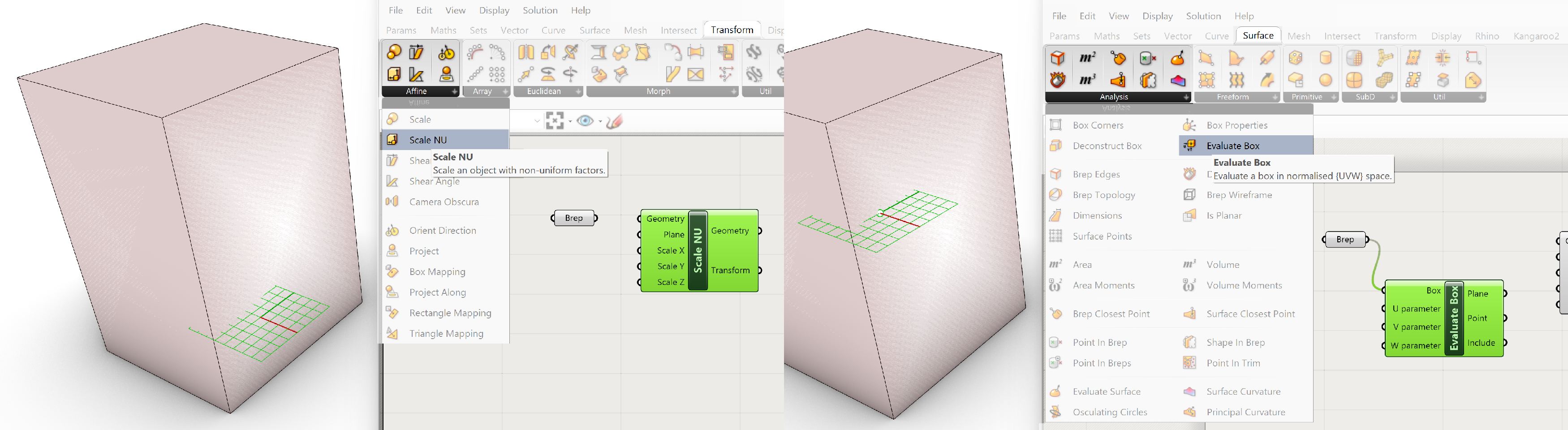Select the red Sketch pencil tool
The height and width of the screenshot is (430, 1568).
(615, 121)
